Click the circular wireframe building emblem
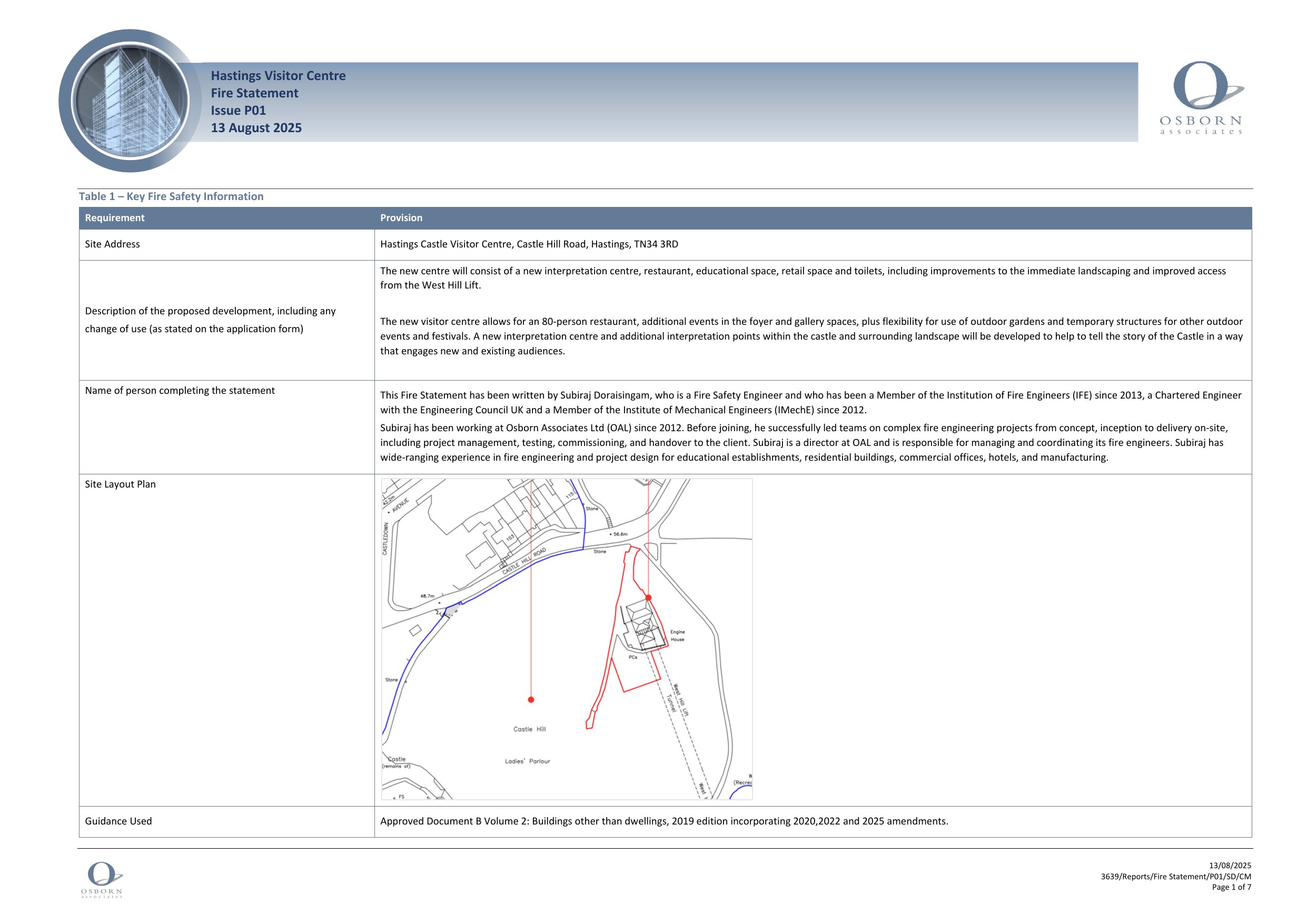The width and height of the screenshot is (1307, 924). click(x=131, y=101)
